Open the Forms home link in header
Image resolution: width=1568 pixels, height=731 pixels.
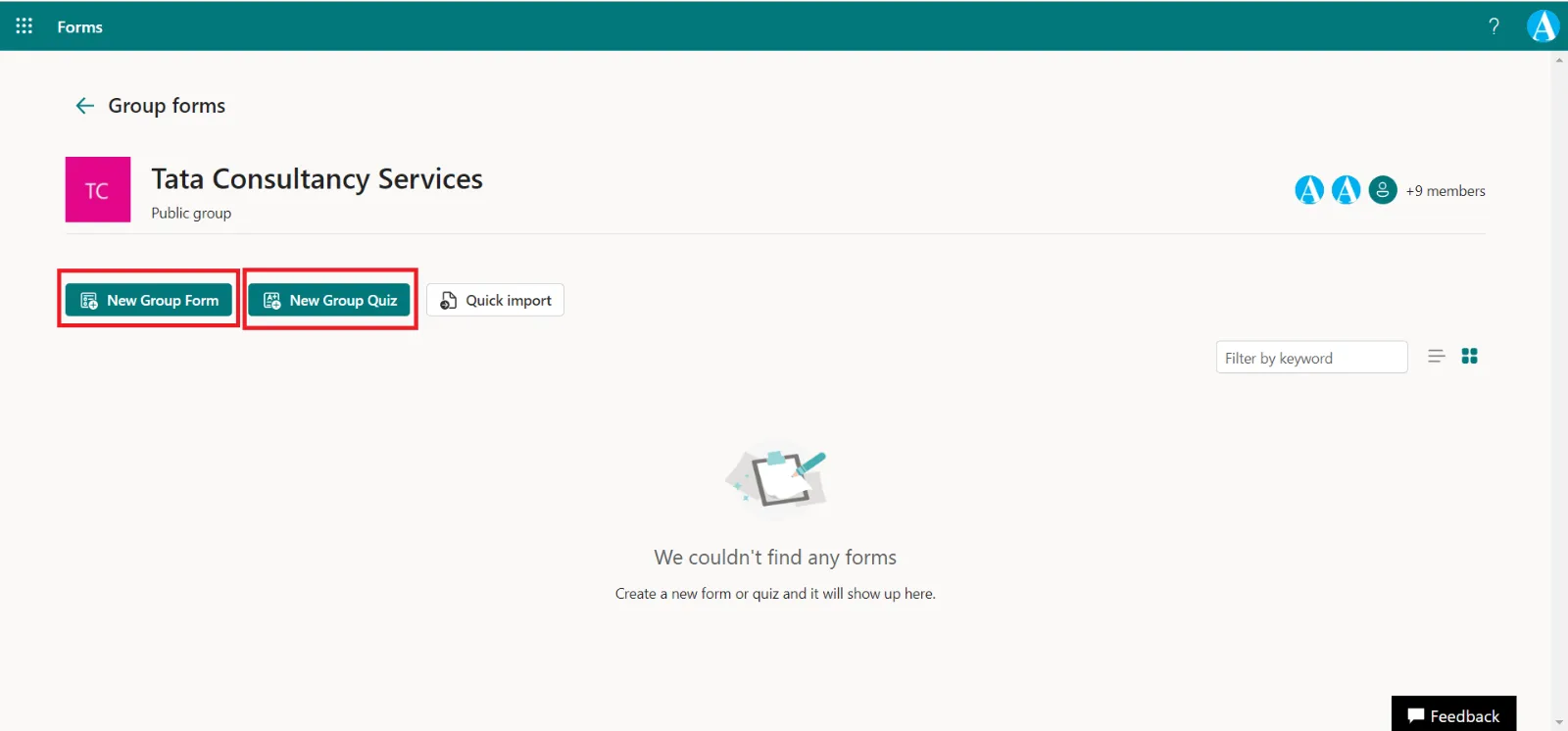[79, 27]
